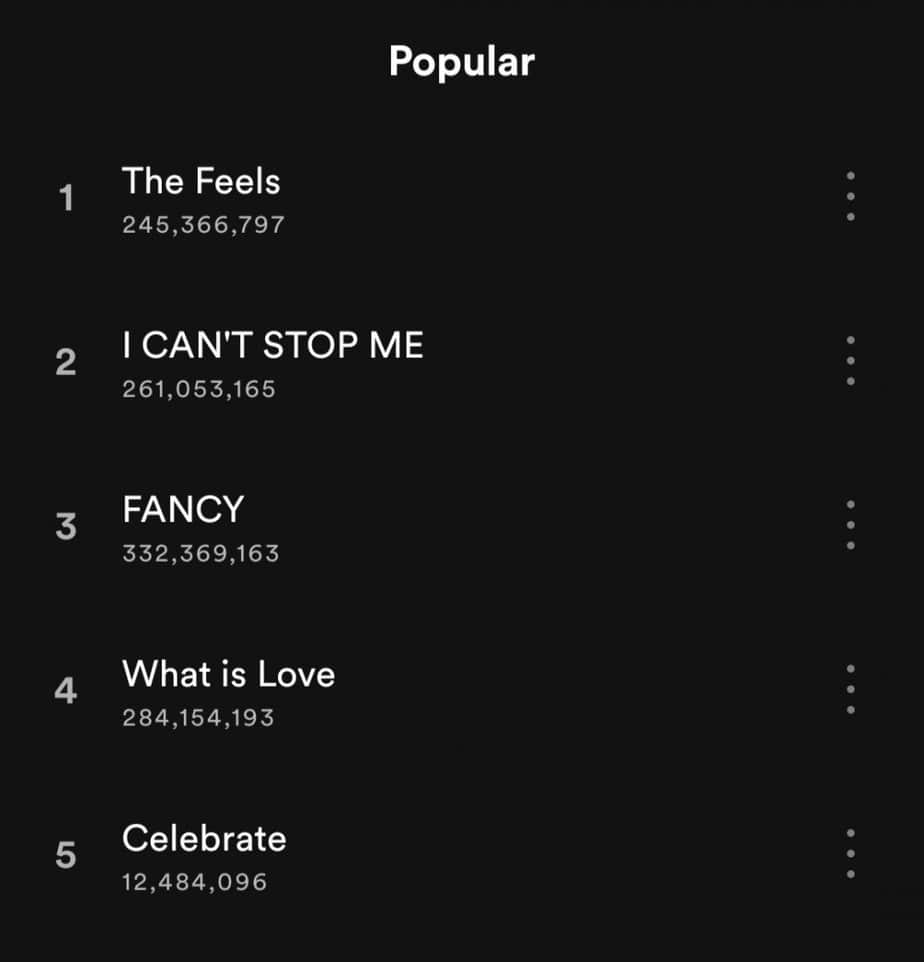This screenshot has height=962, width=924.
Task: Select the 284,154,193 play count text
Action: 198,717
